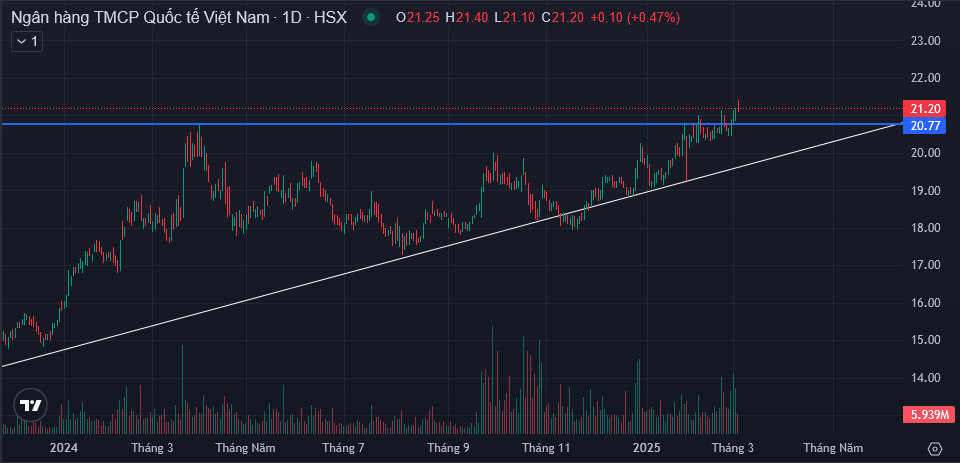960x463 pixels.
Task: Click the 15.00 price scale label
Action: point(925,340)
